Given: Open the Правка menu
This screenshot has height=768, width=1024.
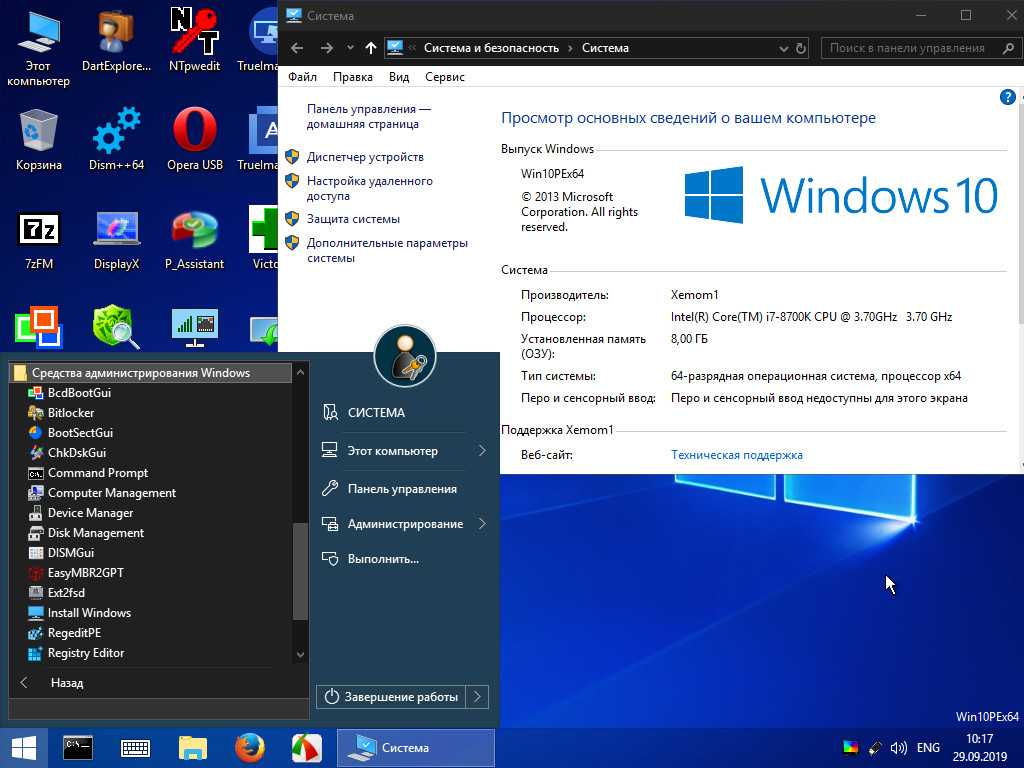Looking at the screenshot, I should pyautogui.click(x=353, y=77).
